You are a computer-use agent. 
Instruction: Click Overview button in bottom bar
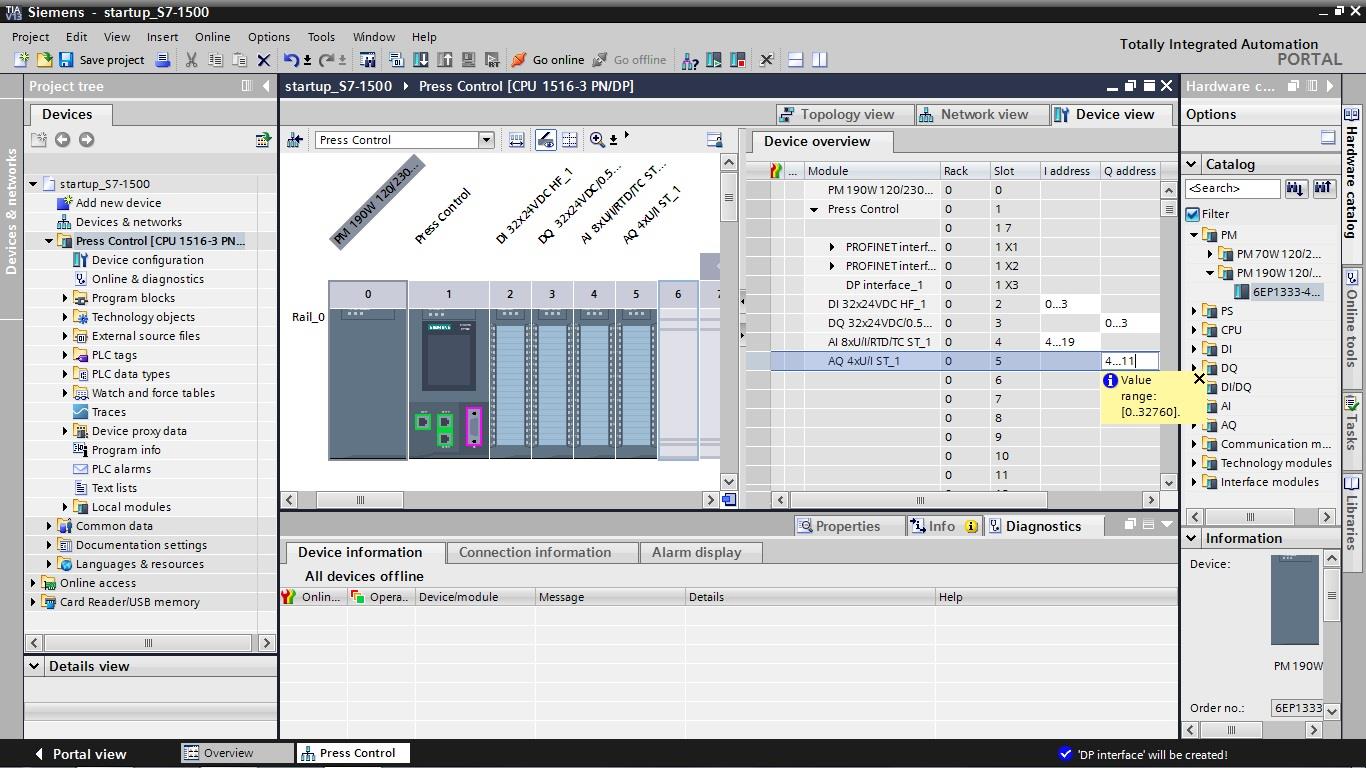tap(237, 753)
